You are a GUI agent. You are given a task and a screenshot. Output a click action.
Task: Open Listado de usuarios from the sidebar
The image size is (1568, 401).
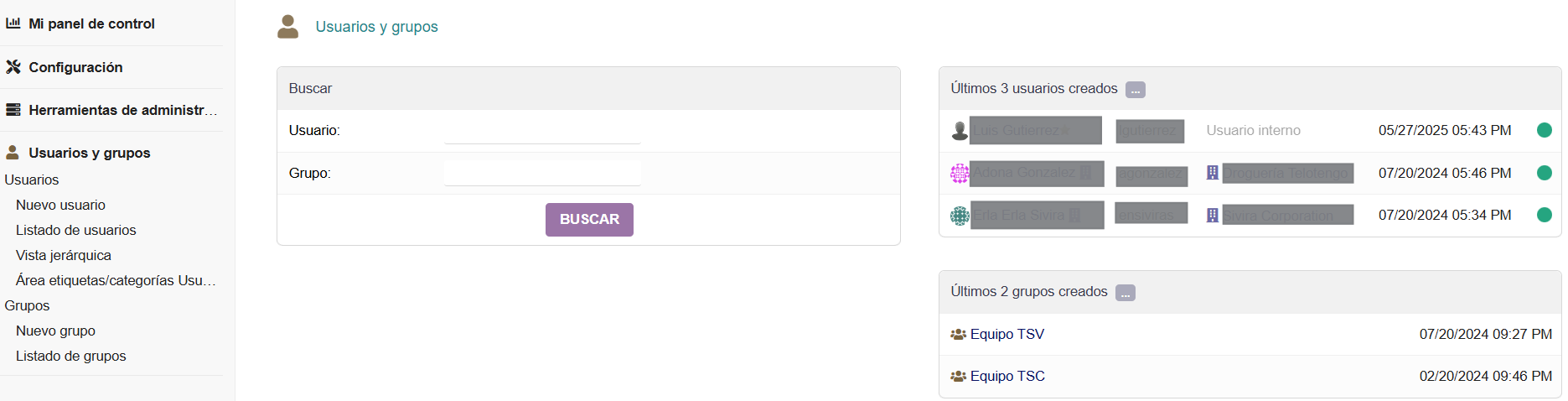coord(75,230)
